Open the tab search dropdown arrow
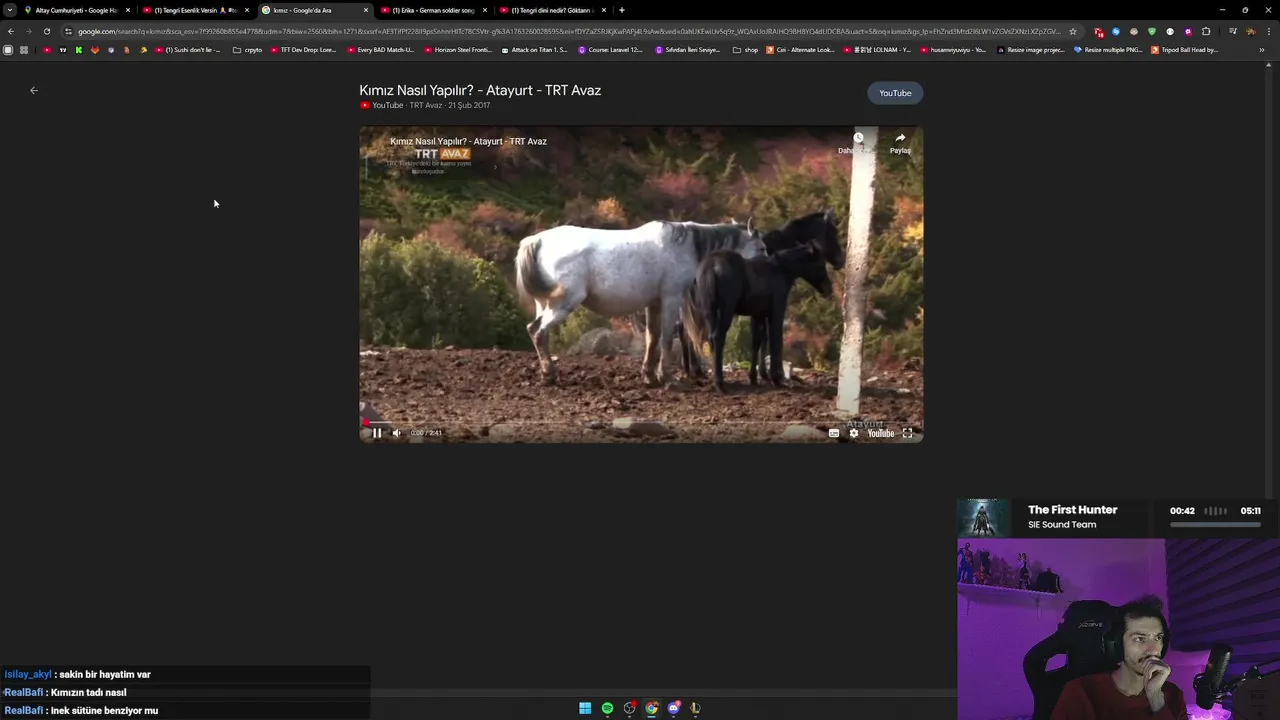The image size is (1280, 720). click(10, 10)
